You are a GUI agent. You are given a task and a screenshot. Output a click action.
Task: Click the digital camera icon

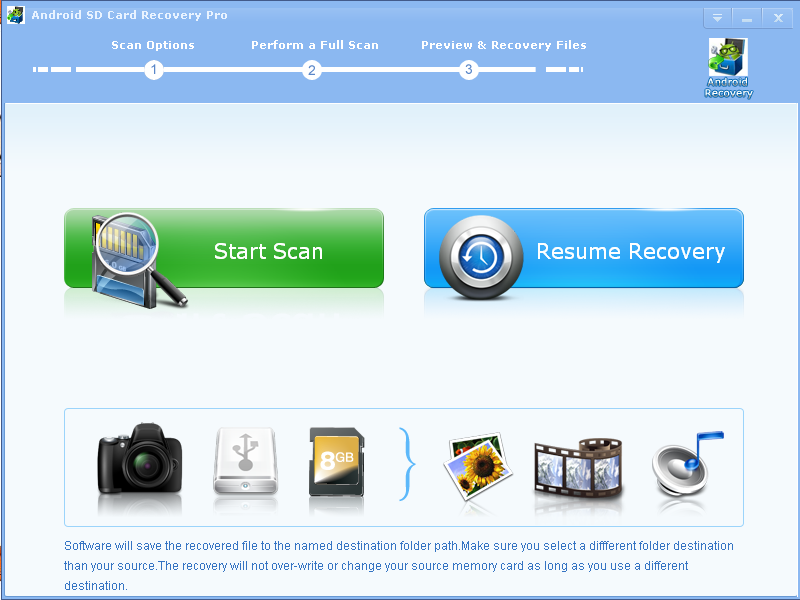click(139, 461)
